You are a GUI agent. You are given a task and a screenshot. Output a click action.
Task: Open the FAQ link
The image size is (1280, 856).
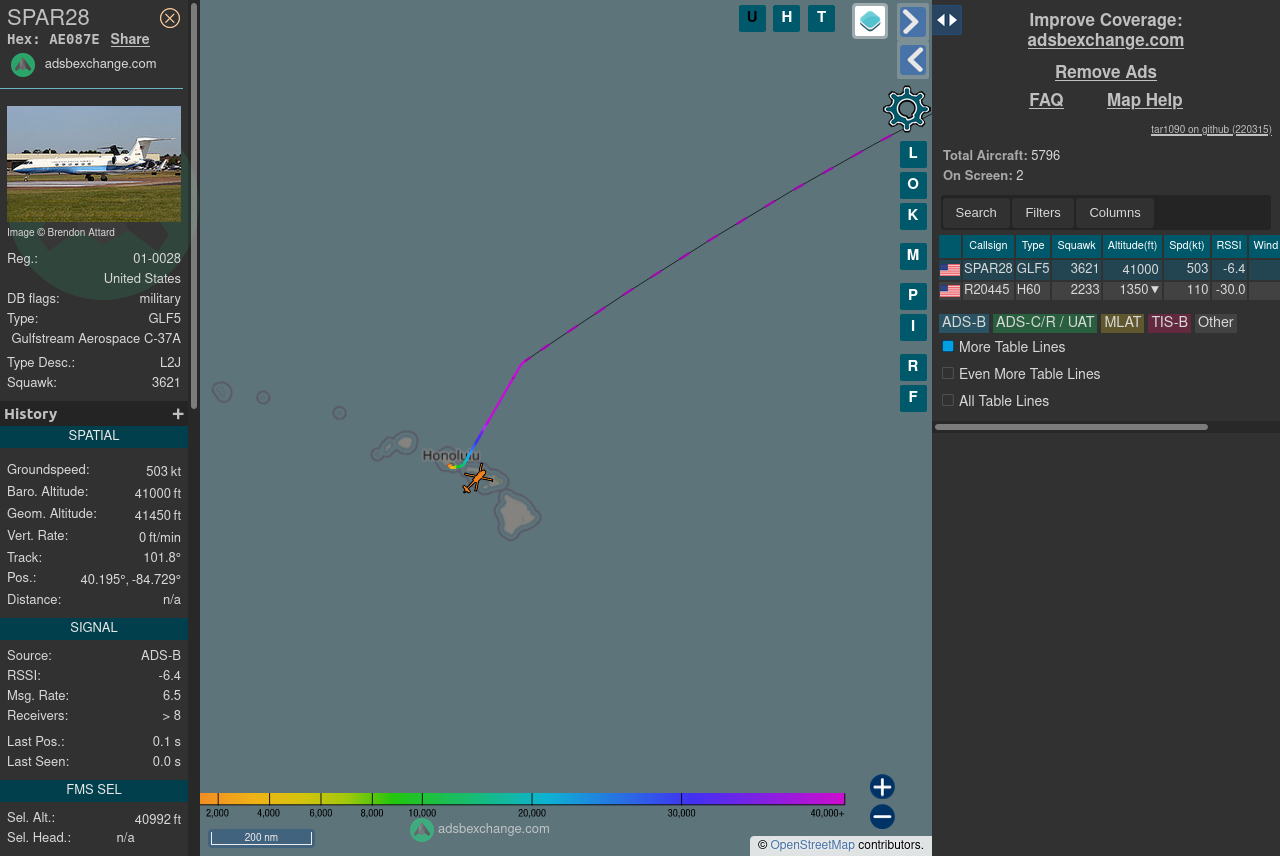pyautogui.click(x=1047, y=100)
